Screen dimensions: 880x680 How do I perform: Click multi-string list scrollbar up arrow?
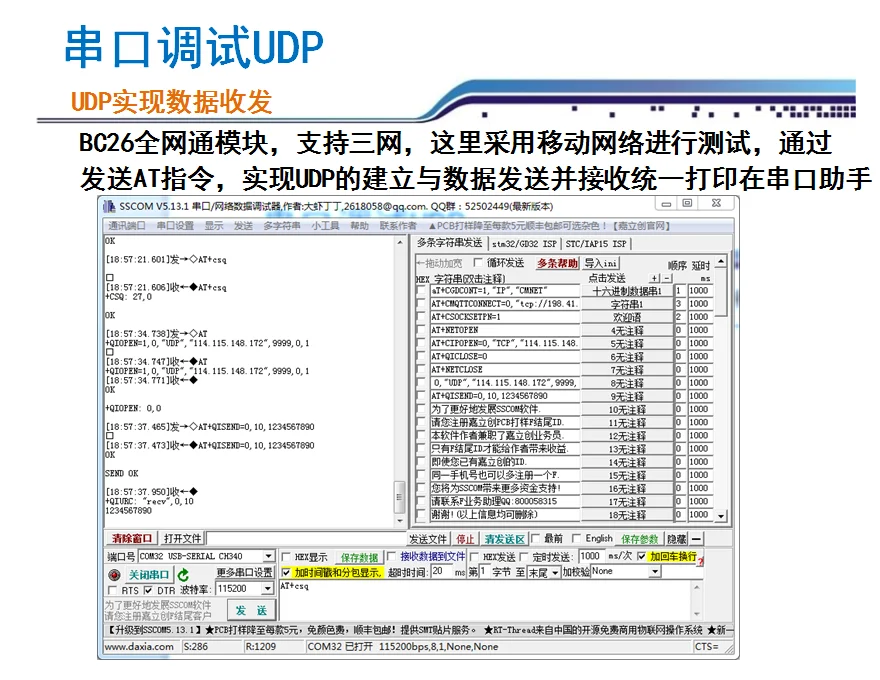tap(721, 261)
